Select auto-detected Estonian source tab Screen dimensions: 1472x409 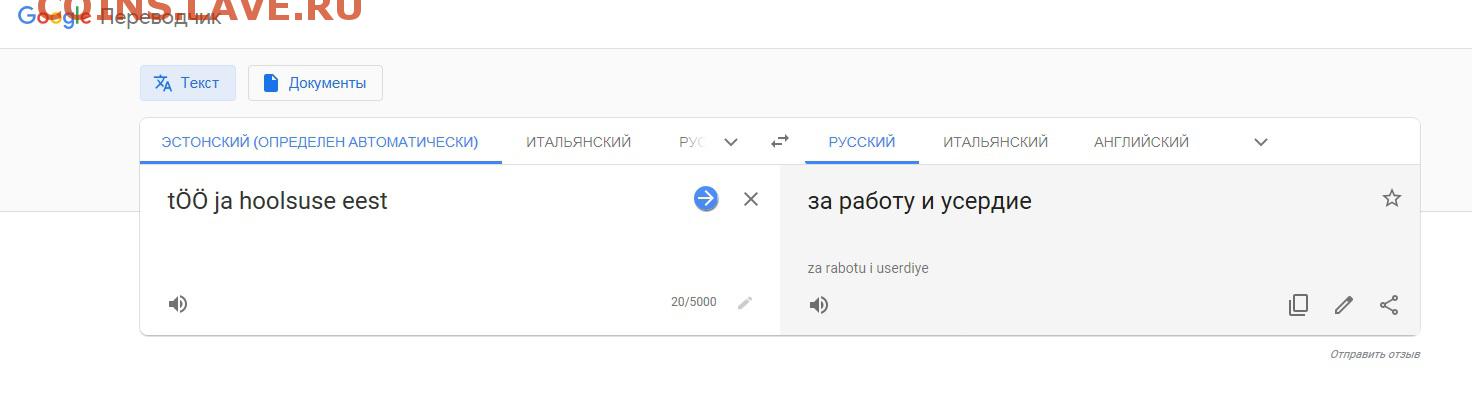tap(320, 142)
